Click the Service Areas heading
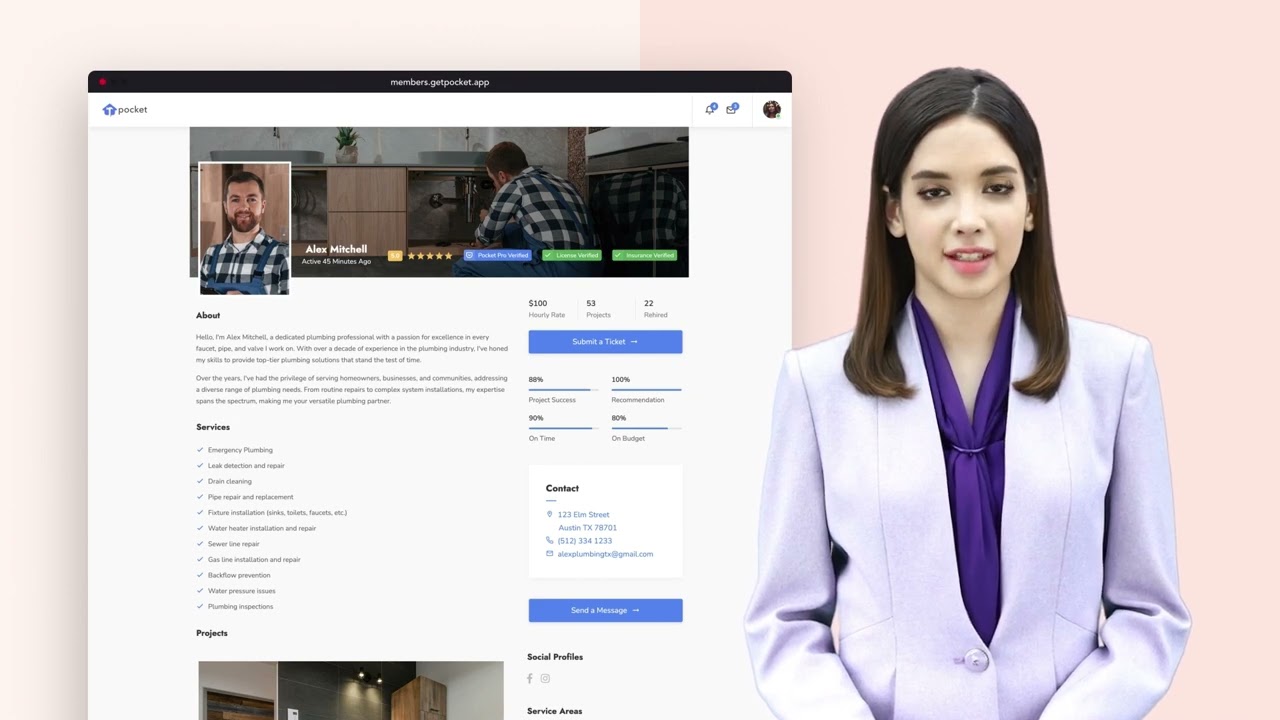Image resolution: width=1280 pixels, height=720 pixels. point(554,711)
